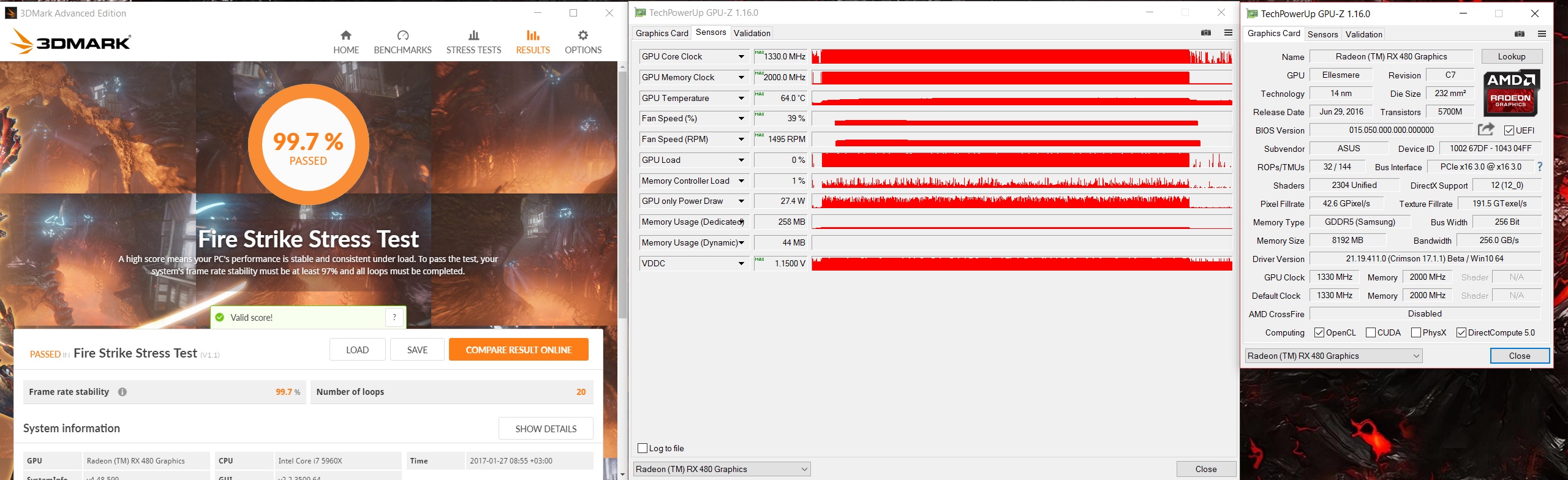Show info for Frame rate stability
The image size is (1568, 480).
(x=123, y=392)
